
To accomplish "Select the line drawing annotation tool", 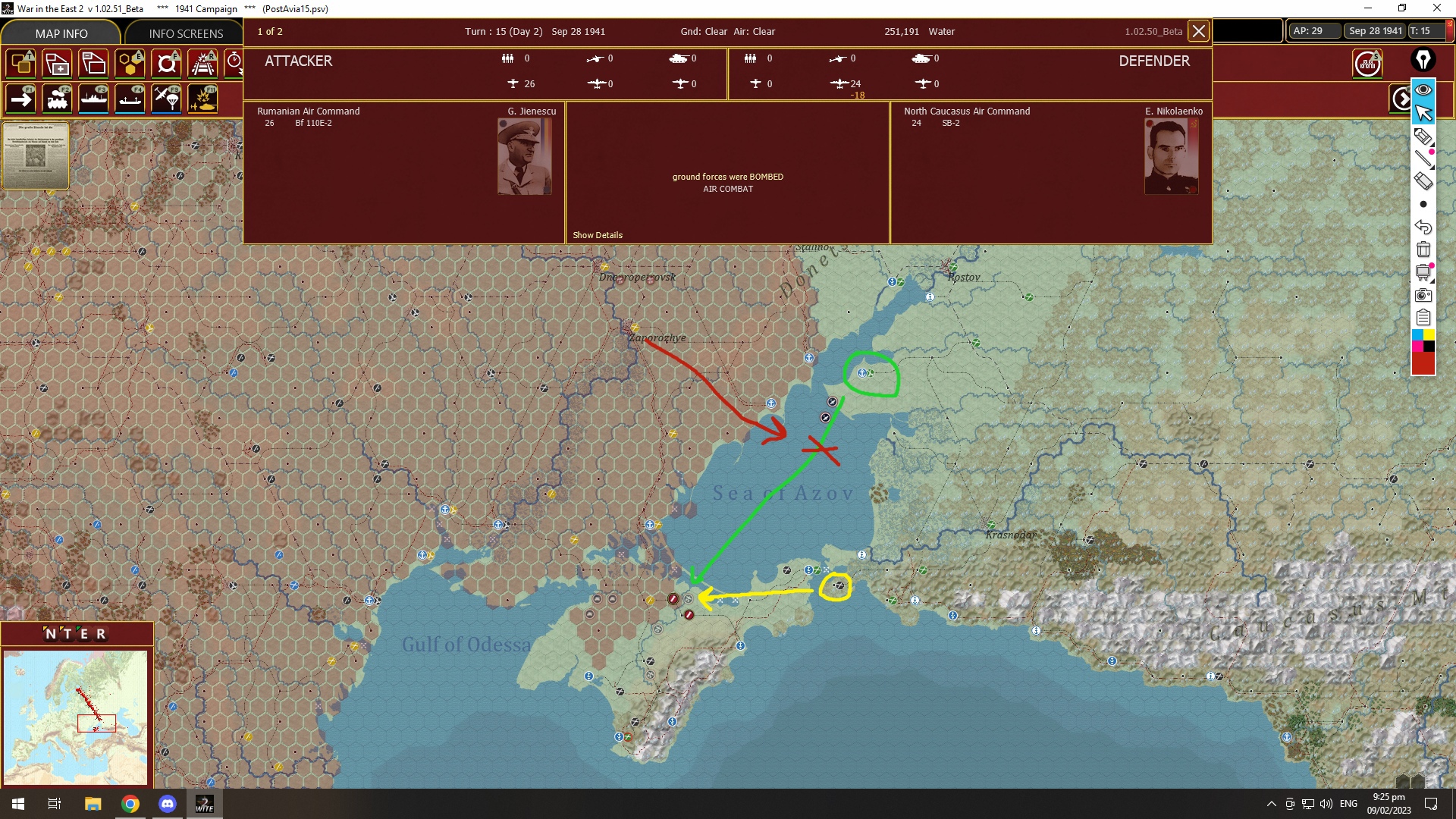I will (1423, 158).
